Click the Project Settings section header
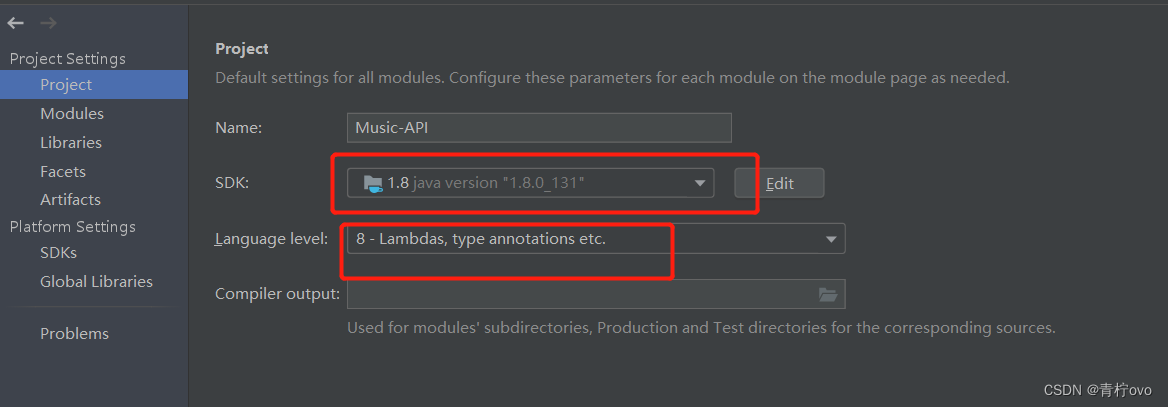The height and width of the screenshot is (407, 1168). [68, 58]
